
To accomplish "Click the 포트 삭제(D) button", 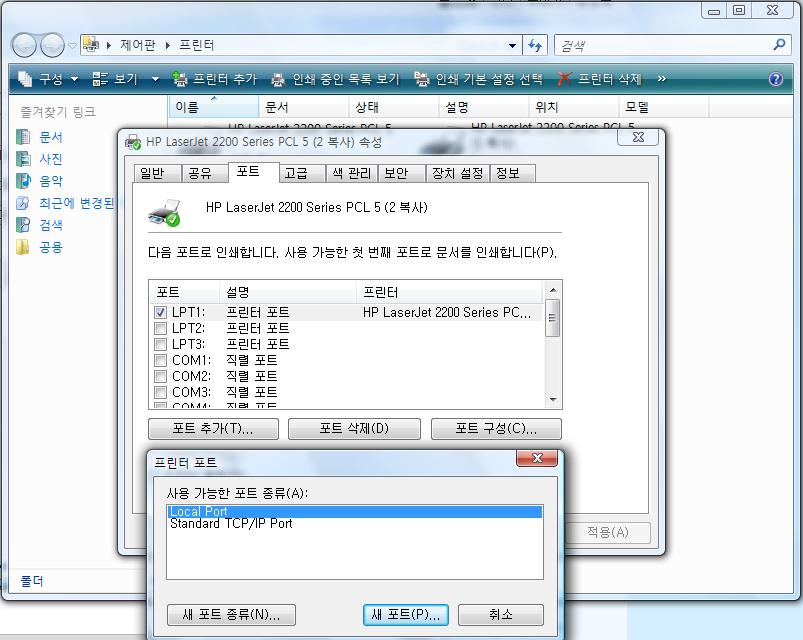I will pos(354,429).
